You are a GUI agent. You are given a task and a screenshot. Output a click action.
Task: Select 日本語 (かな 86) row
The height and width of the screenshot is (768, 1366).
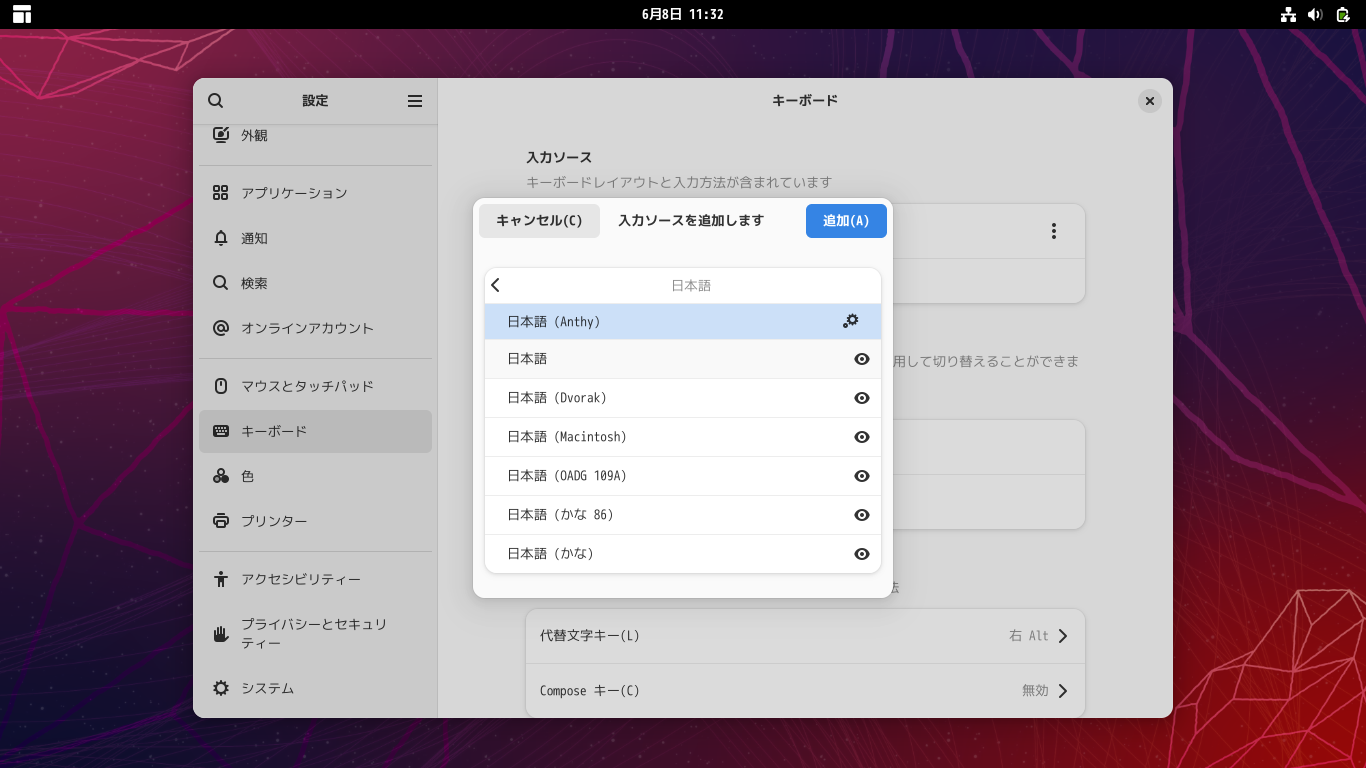click(683, 515)
